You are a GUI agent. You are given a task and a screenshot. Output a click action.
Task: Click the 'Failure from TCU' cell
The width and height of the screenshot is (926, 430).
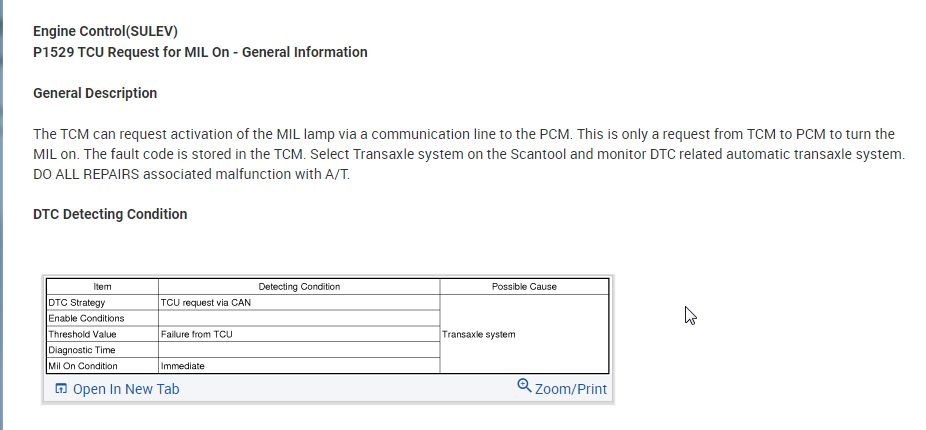(197, 334)
